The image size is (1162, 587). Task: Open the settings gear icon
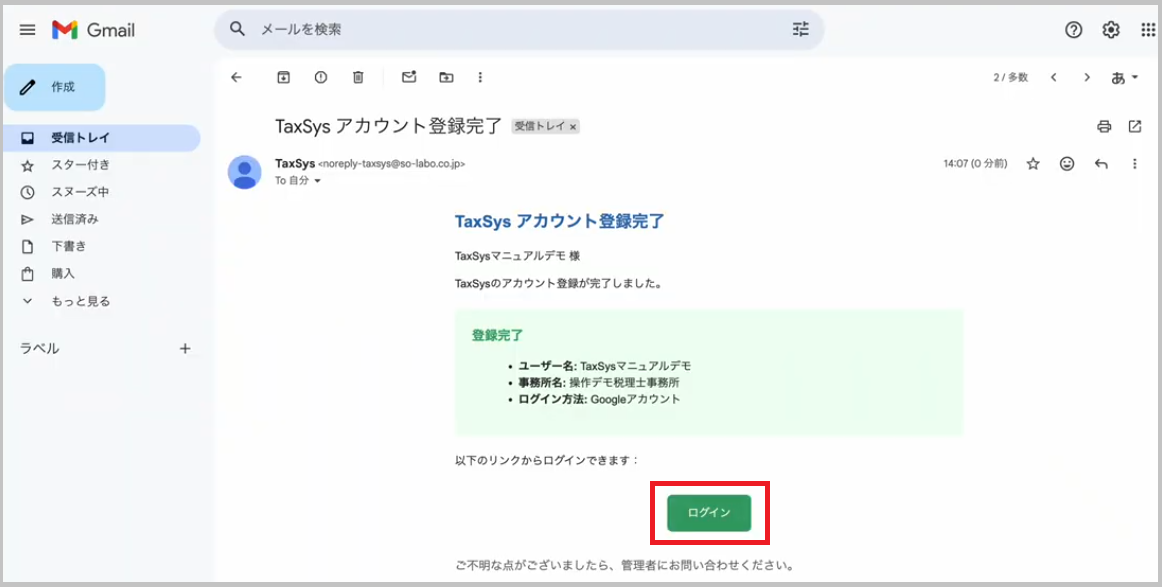pyautogui.click(x=1110, y=30)
